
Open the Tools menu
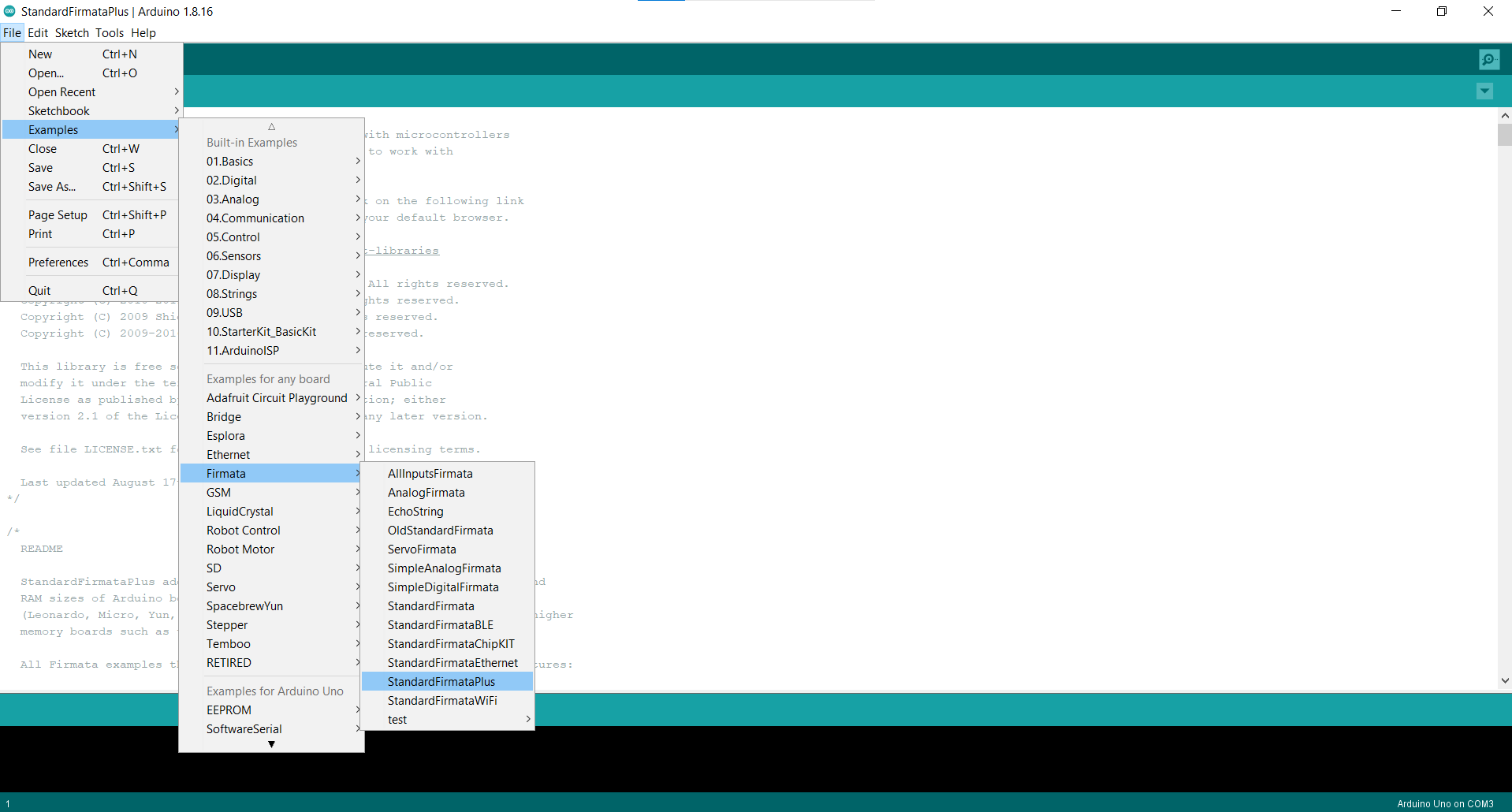110,32
